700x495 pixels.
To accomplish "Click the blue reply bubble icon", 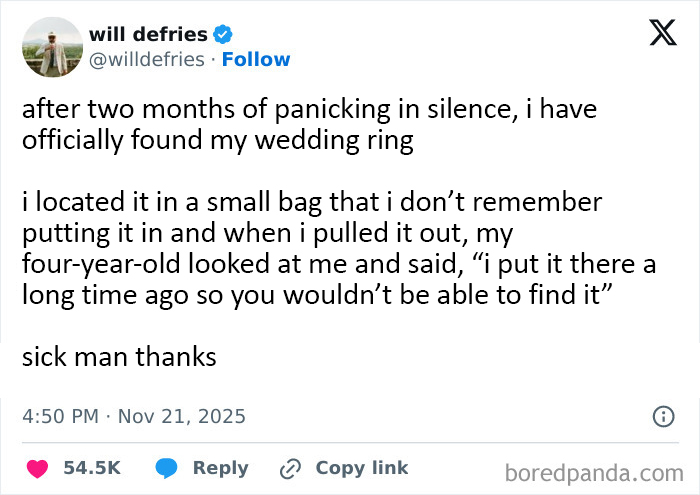I will pyautogui.click(x=168, y=468).
